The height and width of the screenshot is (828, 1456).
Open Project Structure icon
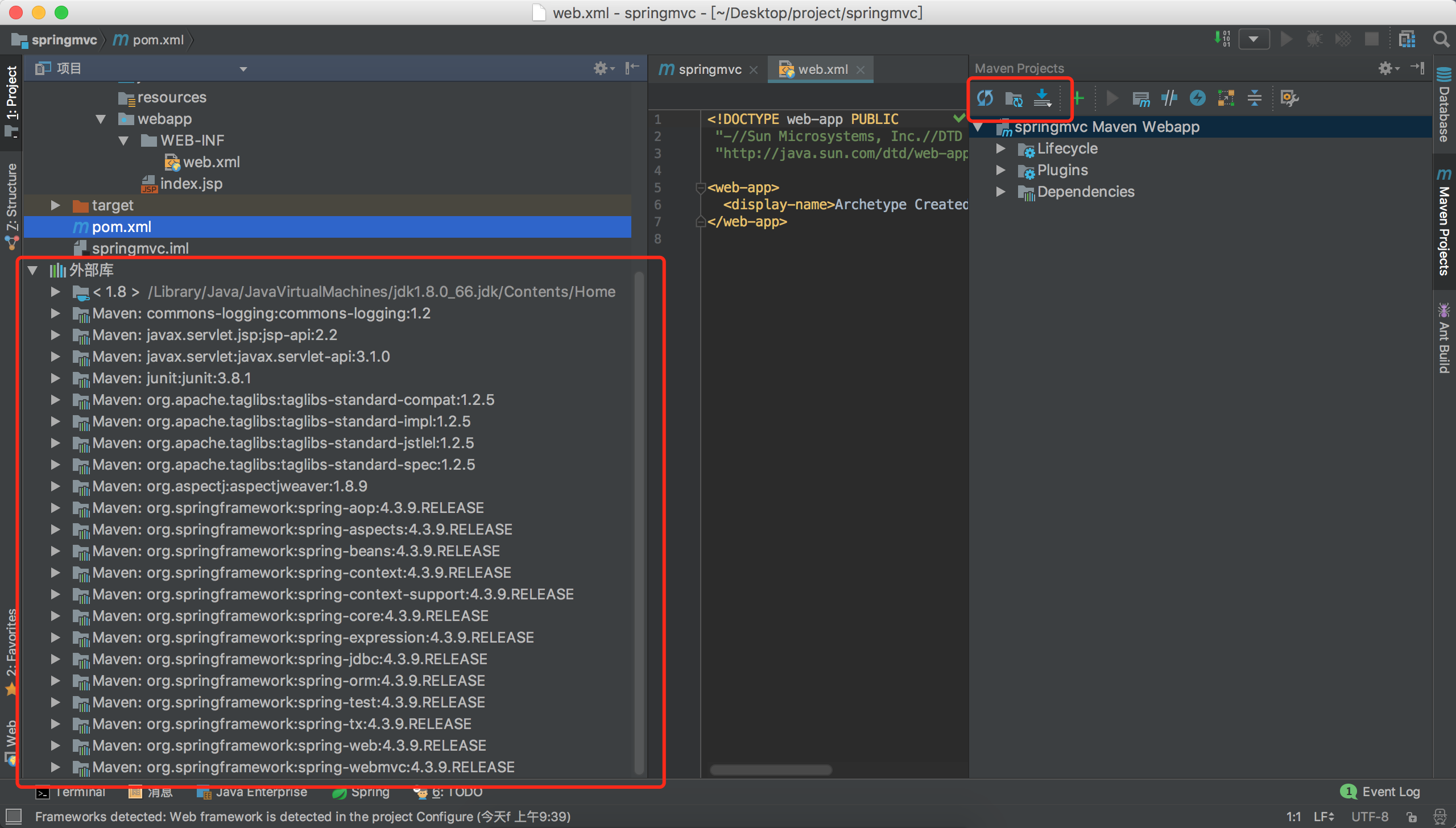point(1407,39)
